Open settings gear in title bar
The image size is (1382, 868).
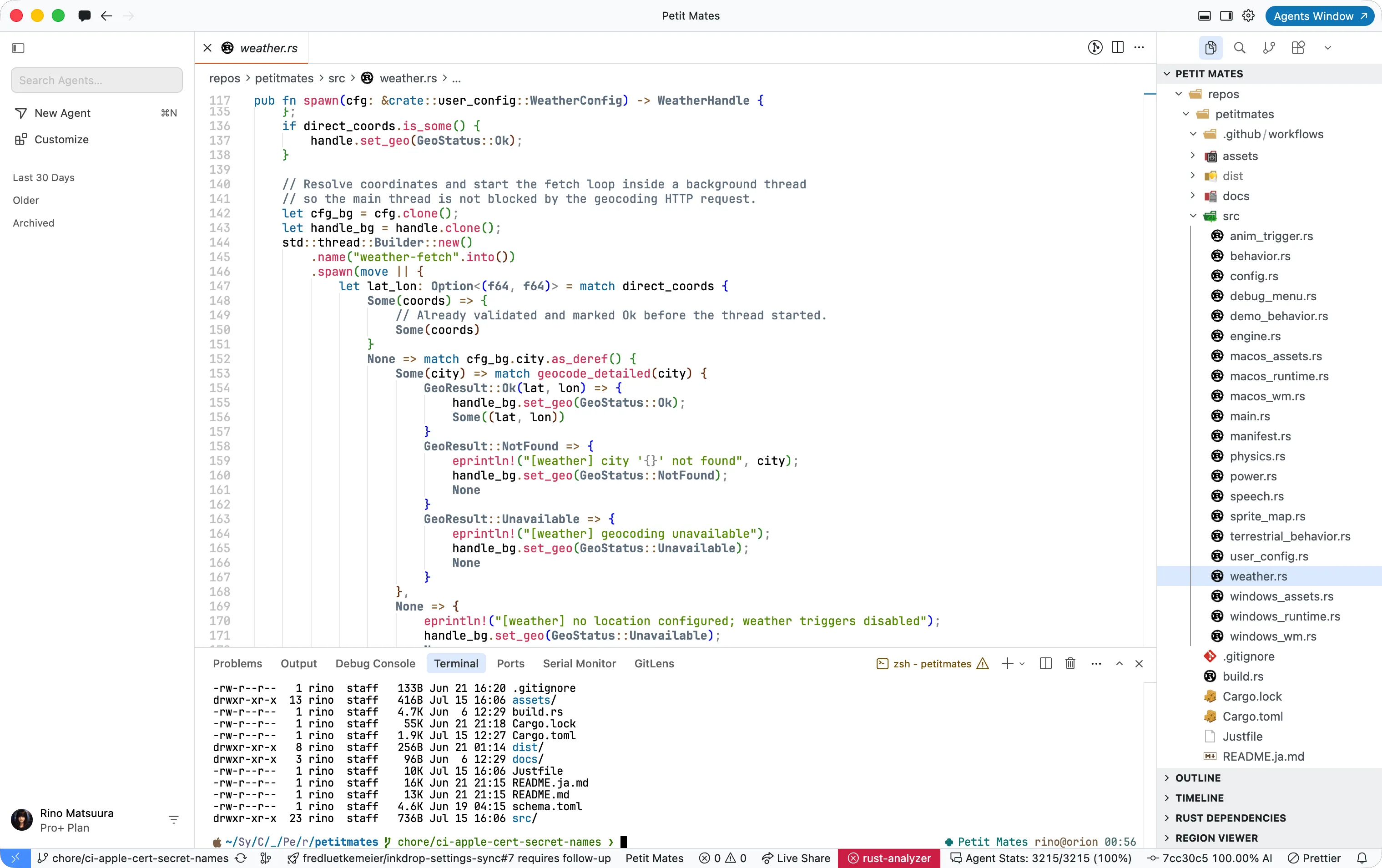click(x=1248, y=15)
